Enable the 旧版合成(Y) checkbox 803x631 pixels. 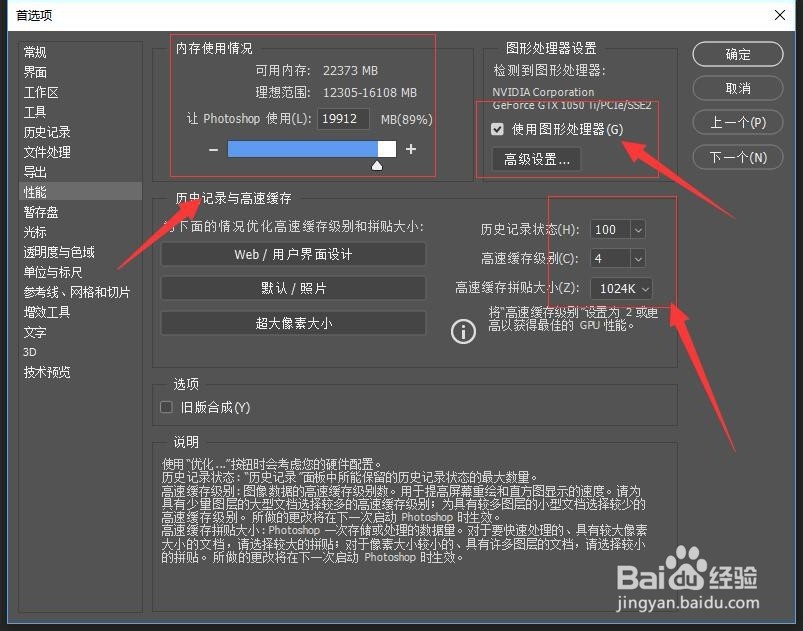coord(166,407)
